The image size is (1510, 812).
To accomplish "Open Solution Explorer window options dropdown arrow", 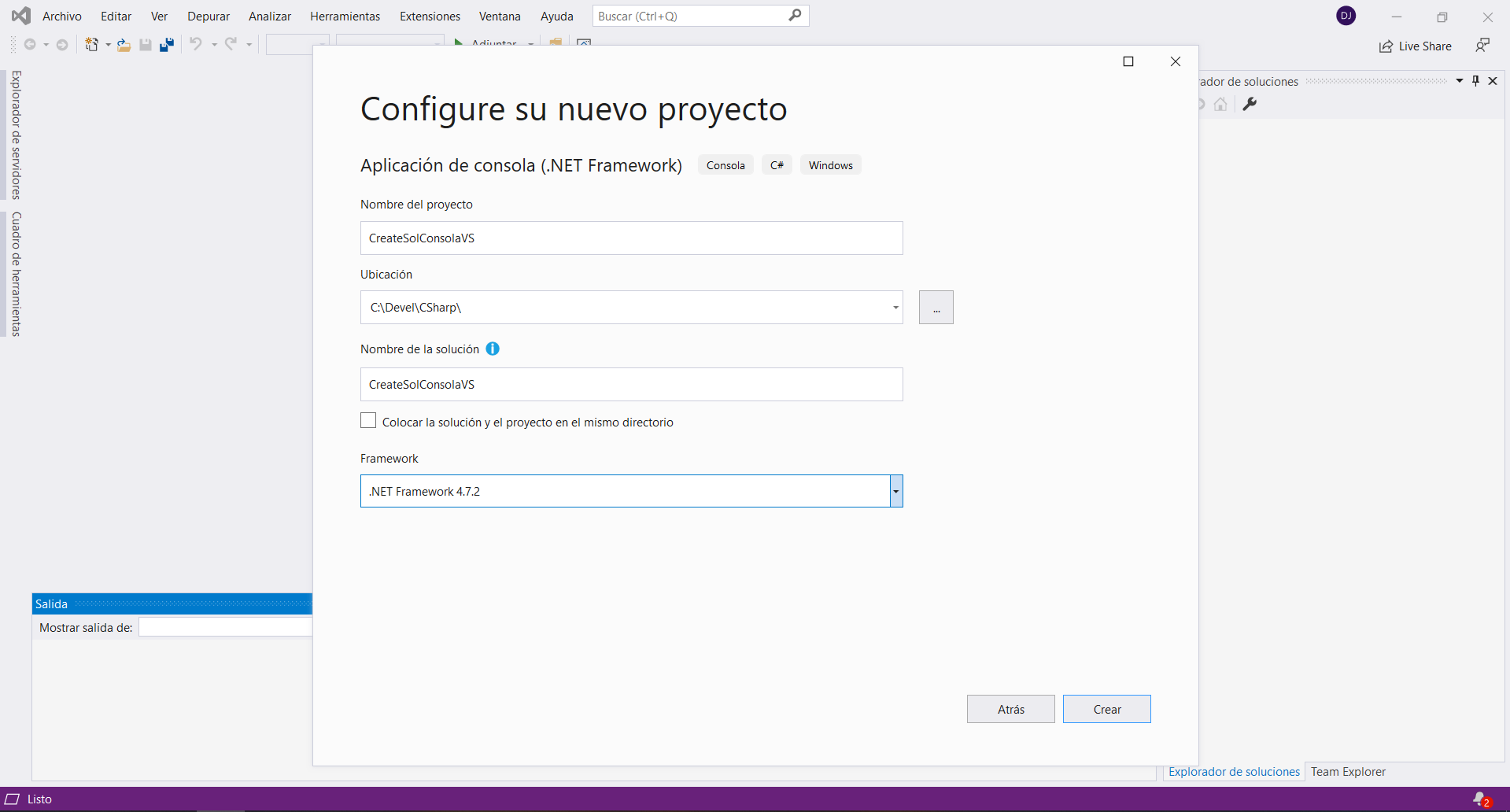I will click(x=1460, y=81).
